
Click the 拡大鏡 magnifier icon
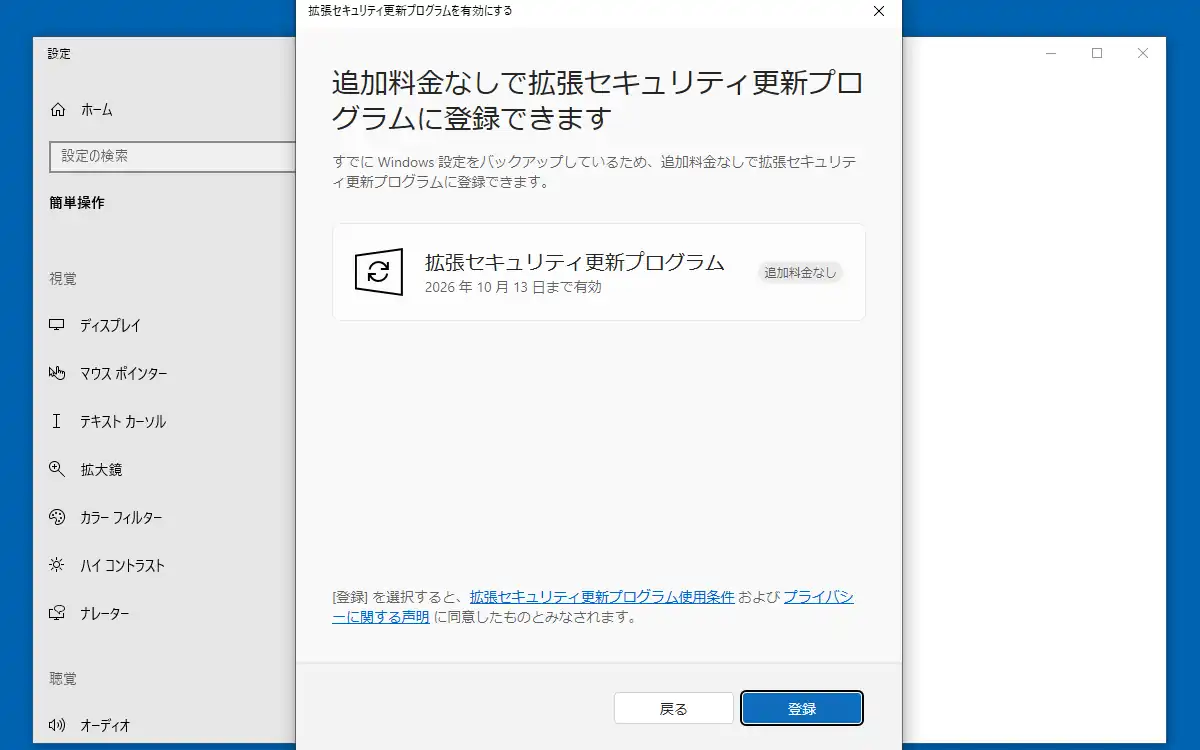click(x=57, y=470)
